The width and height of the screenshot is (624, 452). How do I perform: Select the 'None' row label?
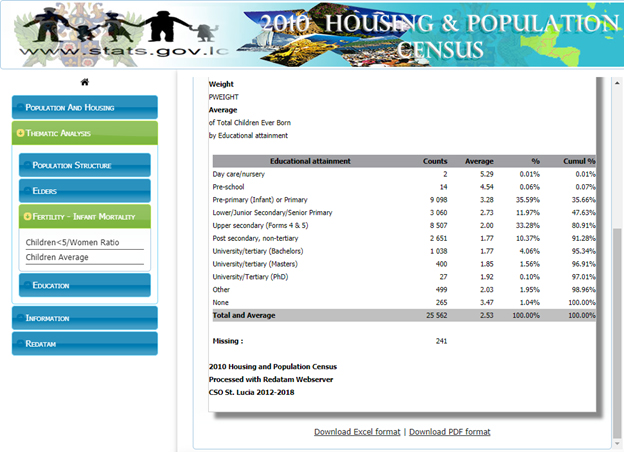pos(220,302)
